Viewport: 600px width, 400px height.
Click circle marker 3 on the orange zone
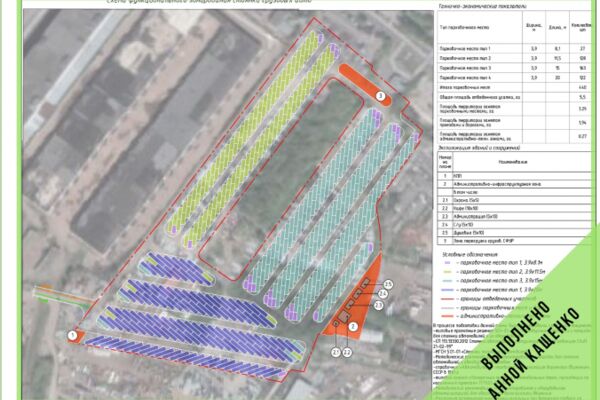380,96
